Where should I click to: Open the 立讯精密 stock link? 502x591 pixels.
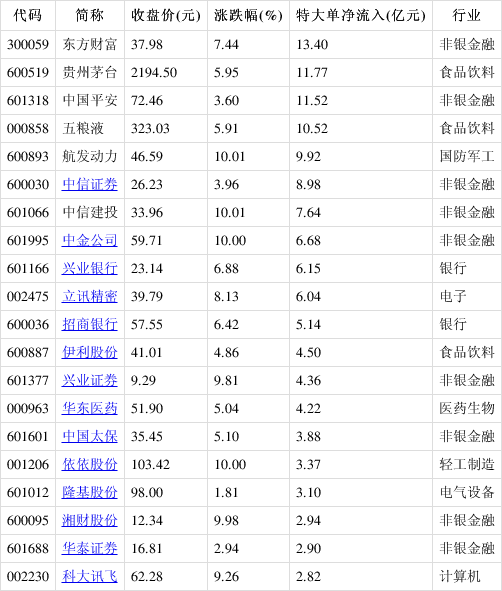[90, 296]
